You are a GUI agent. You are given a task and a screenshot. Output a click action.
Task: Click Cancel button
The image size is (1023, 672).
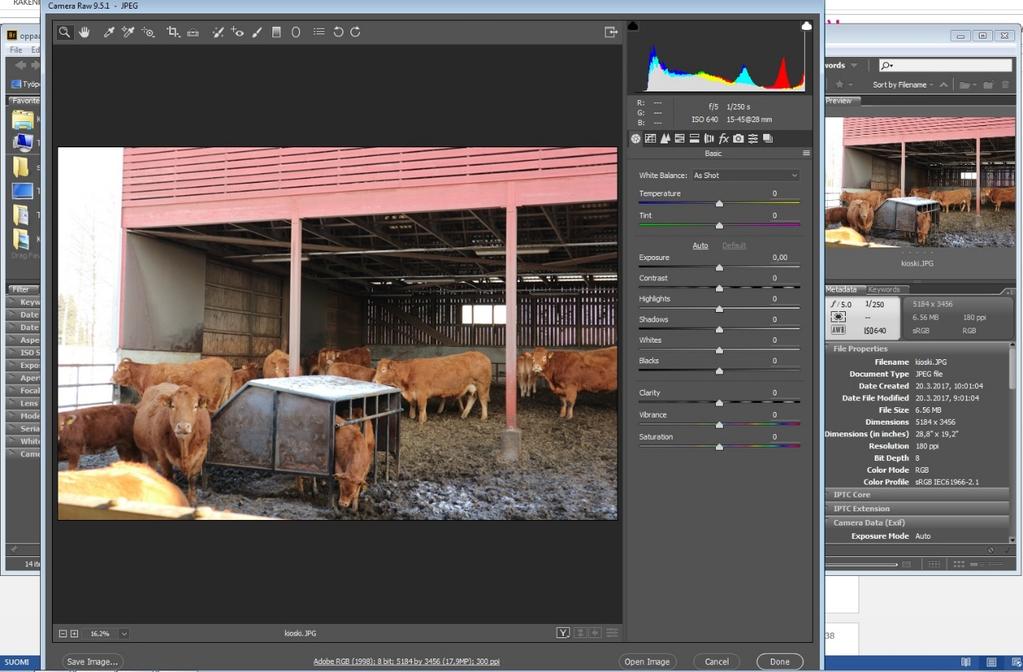click(716, 662)
